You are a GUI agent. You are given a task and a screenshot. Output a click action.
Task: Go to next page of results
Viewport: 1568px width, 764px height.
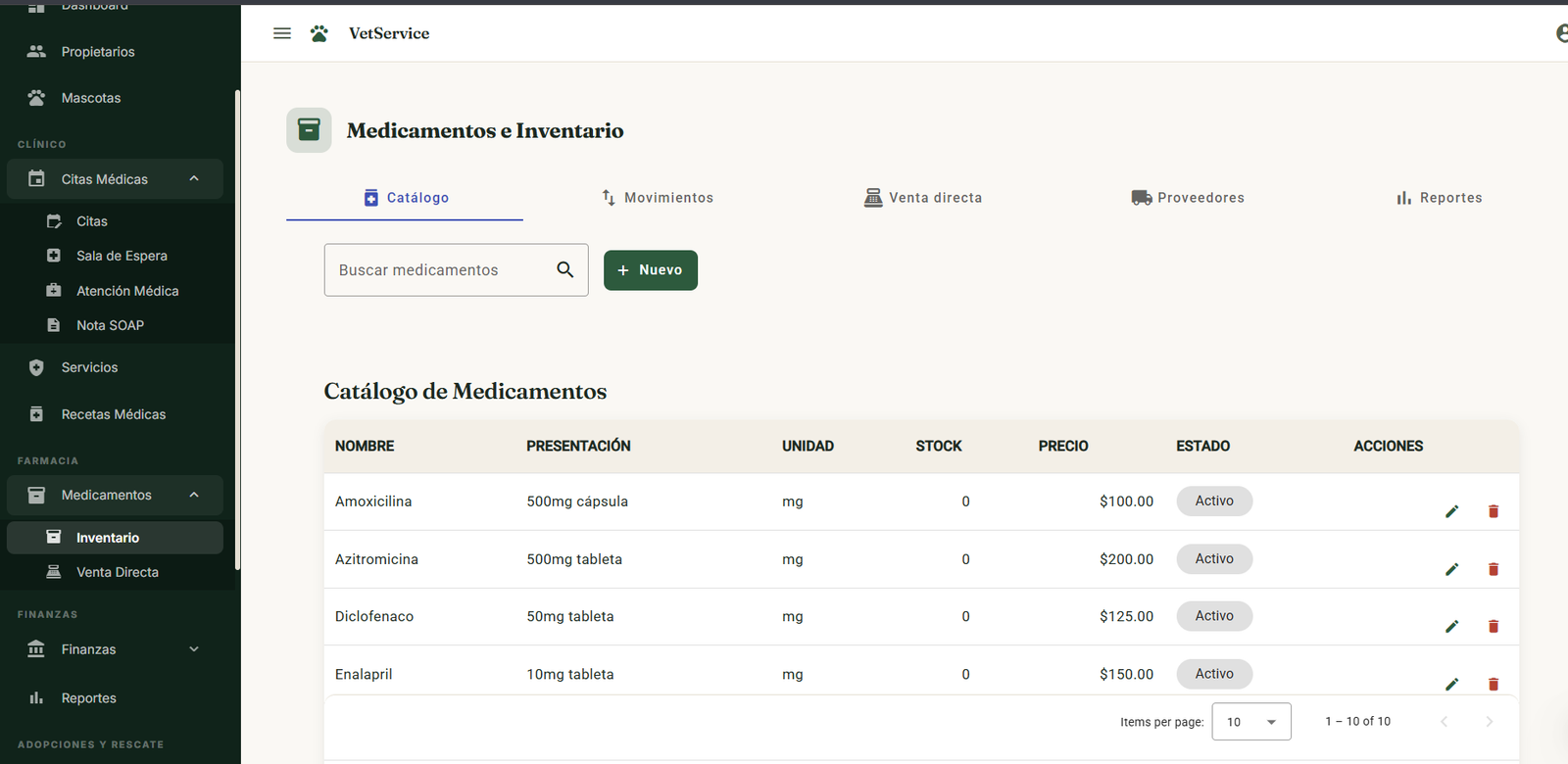[1489, 722]
